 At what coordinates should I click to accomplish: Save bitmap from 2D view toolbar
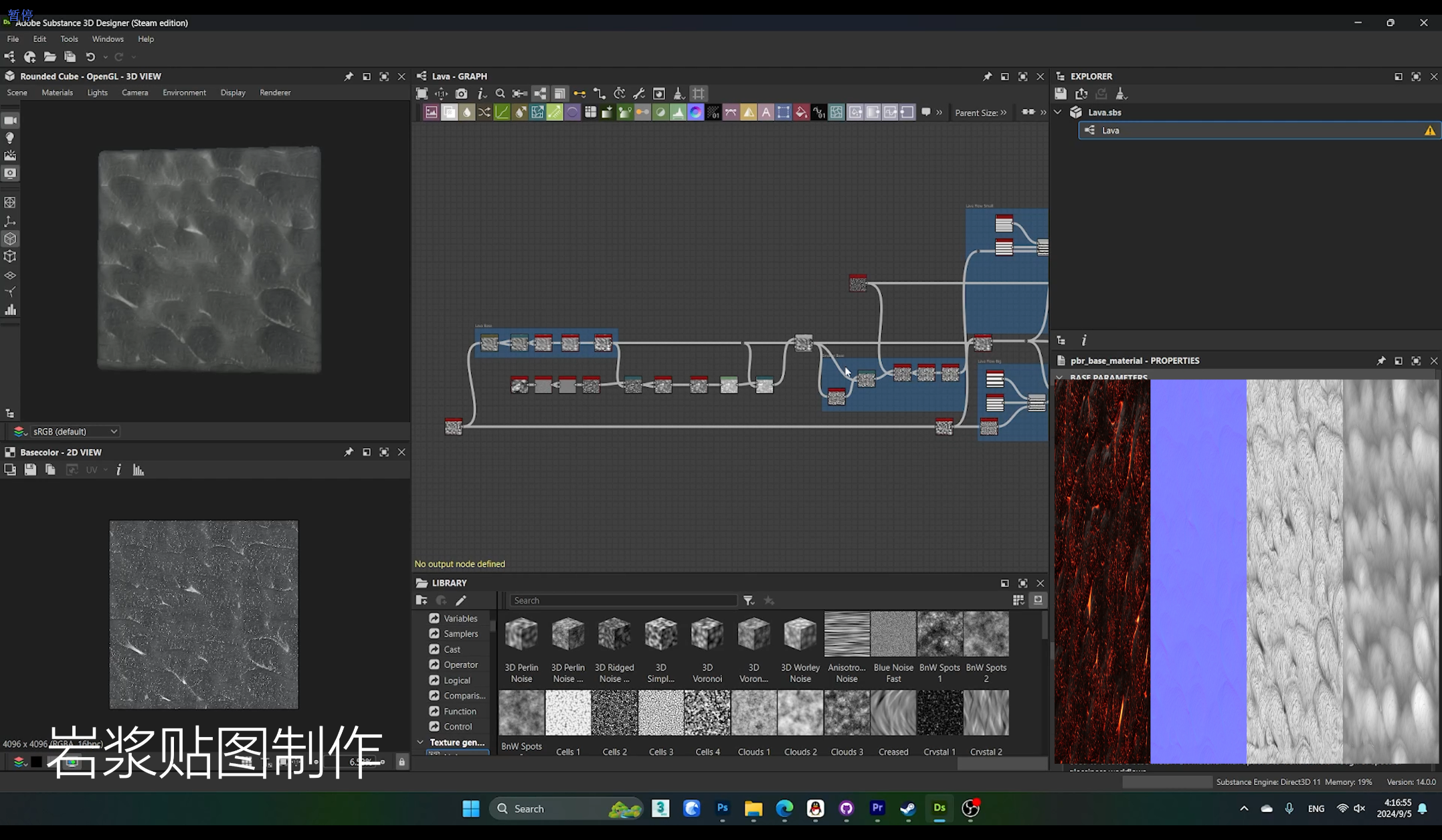tap(30, 470)
